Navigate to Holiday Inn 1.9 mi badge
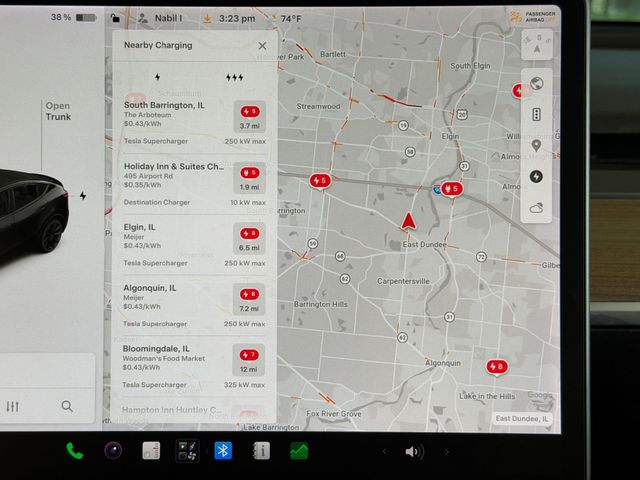640x480 pixels. (x=249, y=178)
